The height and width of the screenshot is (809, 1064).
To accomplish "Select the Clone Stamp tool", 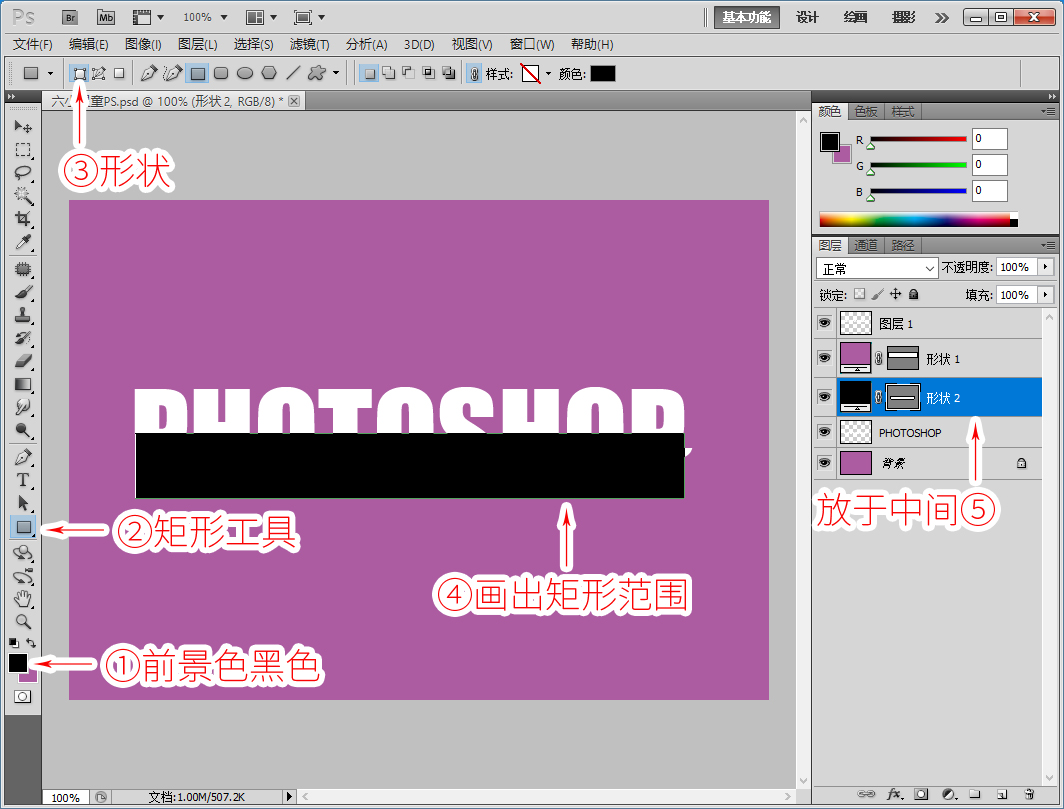I will pos(23,316).
